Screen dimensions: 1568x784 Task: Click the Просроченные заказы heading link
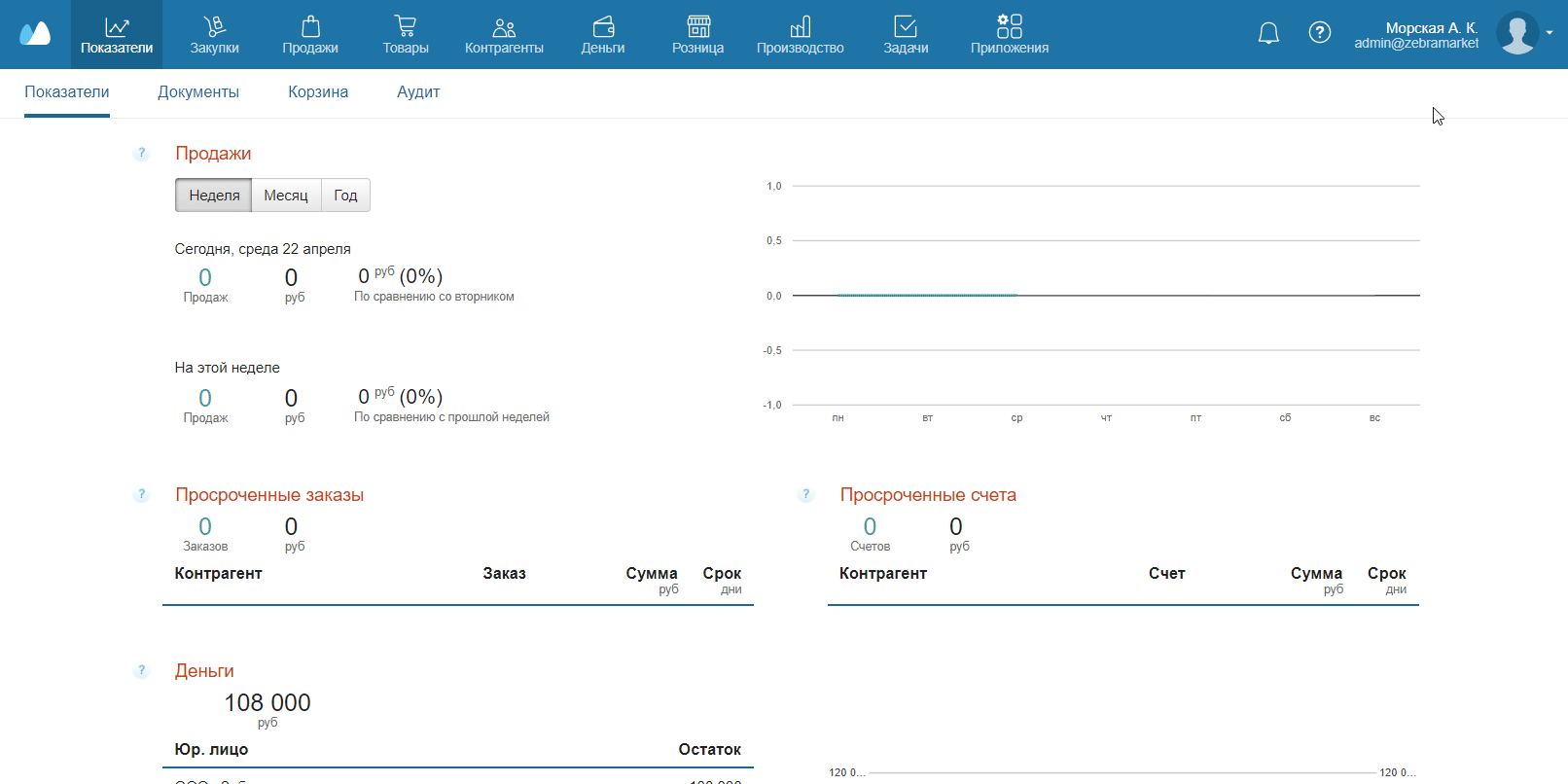coord(269,495)
